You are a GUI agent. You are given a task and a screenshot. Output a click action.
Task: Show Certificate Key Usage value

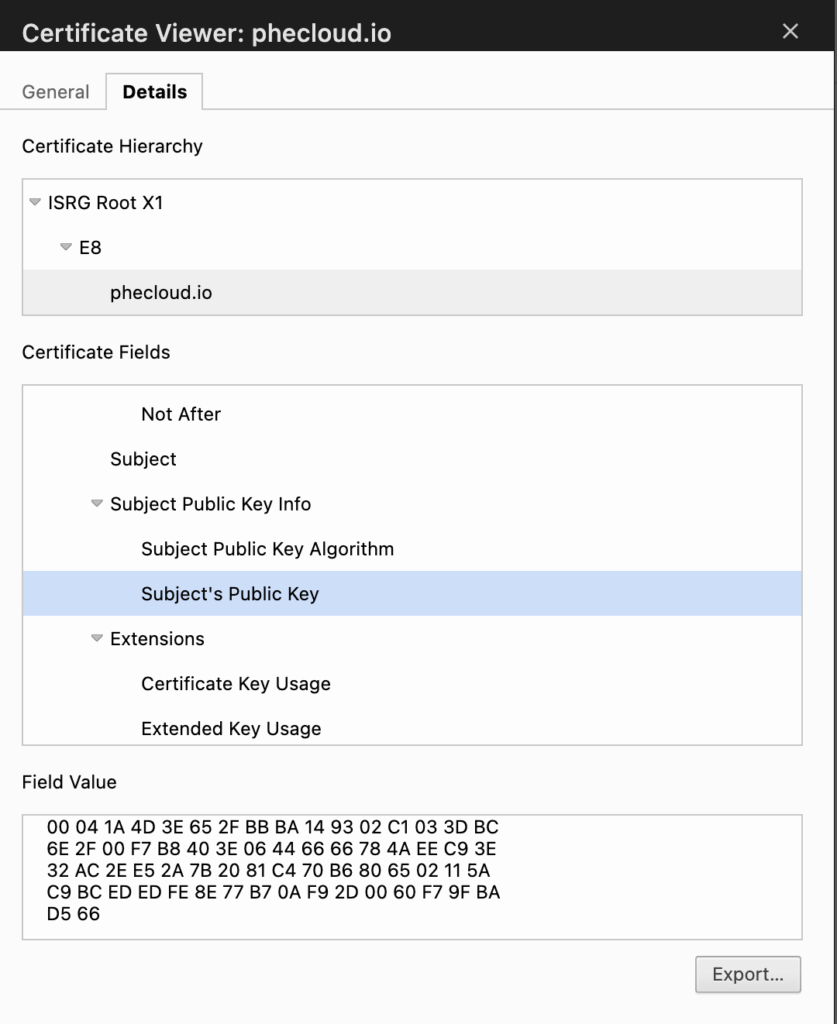pos(236,684)
